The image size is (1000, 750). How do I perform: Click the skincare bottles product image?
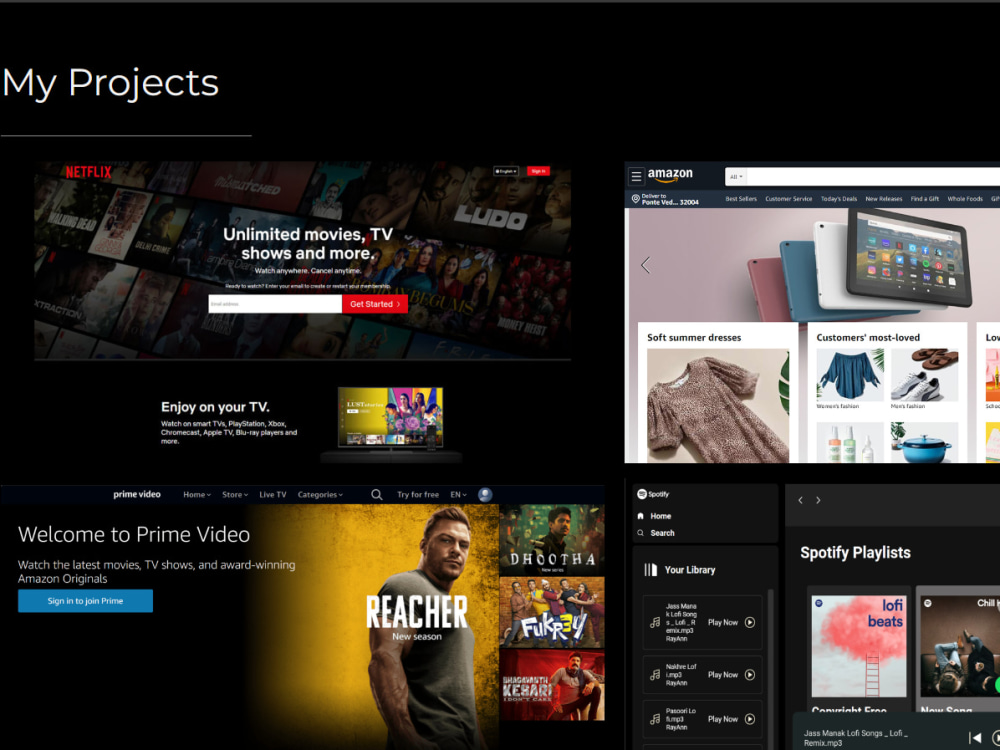click(849, 442)
